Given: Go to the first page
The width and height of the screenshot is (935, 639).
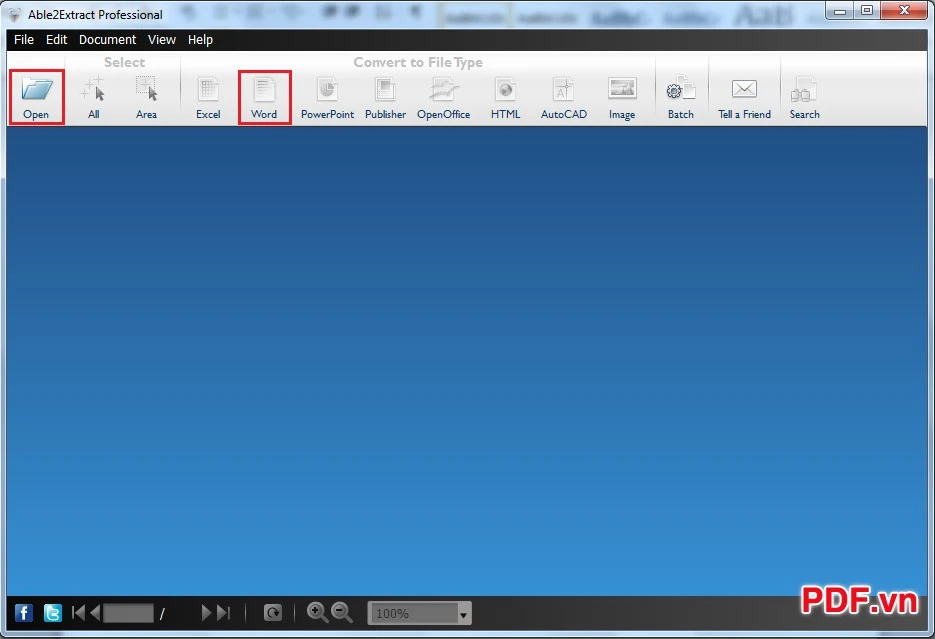Looking at the screenshot, I should coord(78,613).
